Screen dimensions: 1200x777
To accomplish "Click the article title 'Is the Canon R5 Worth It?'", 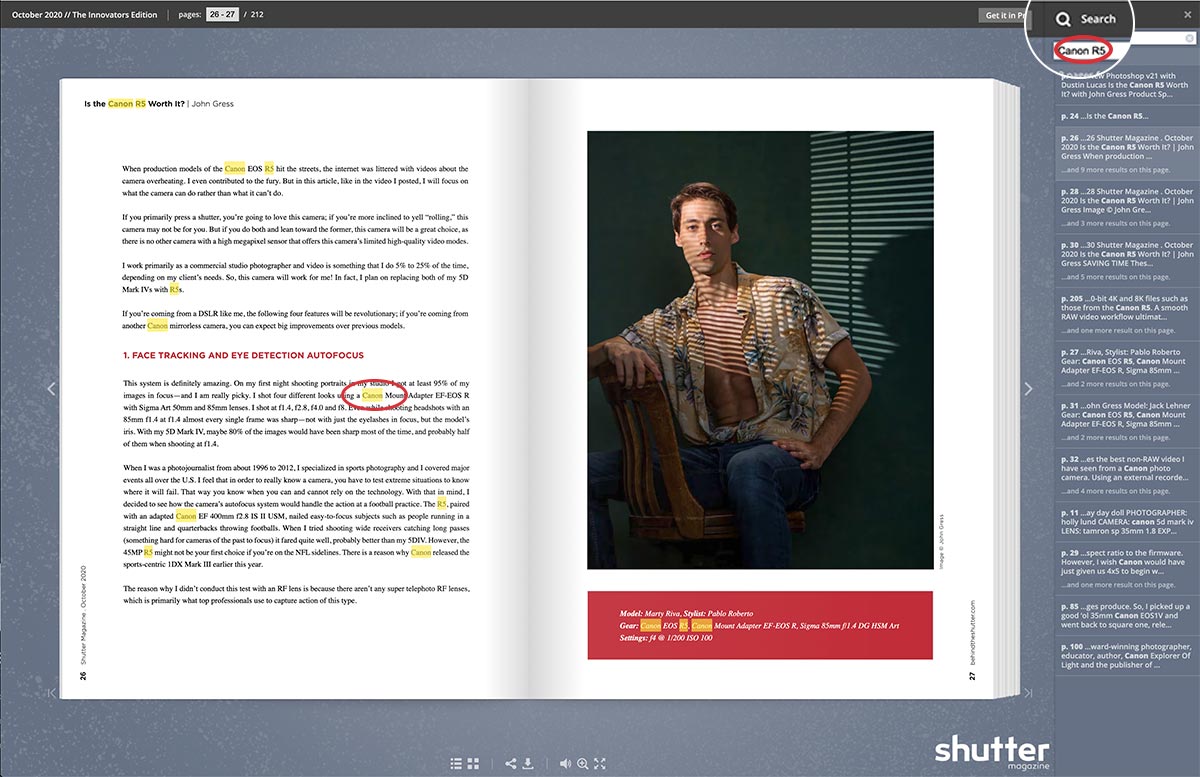I will (134, 103).
